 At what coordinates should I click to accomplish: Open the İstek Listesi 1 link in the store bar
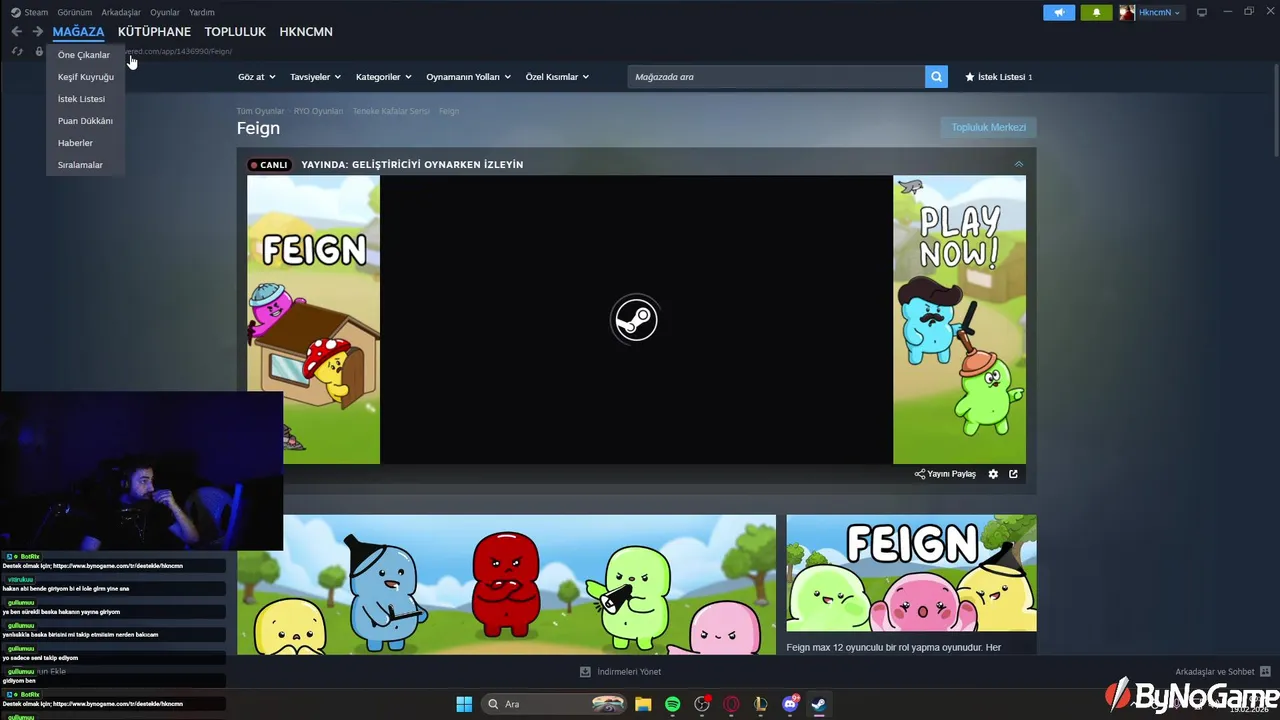click(999, 77)
